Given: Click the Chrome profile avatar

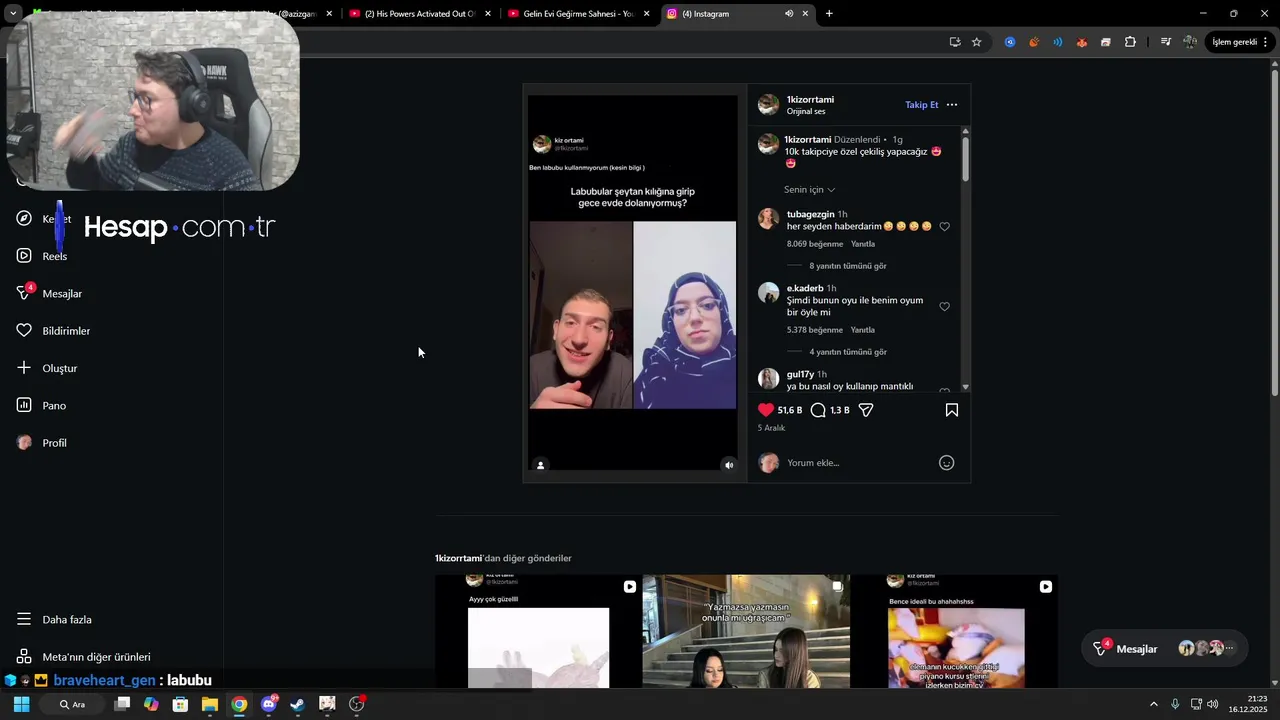Looking at the screenshot, I should tap(1189, 42).
